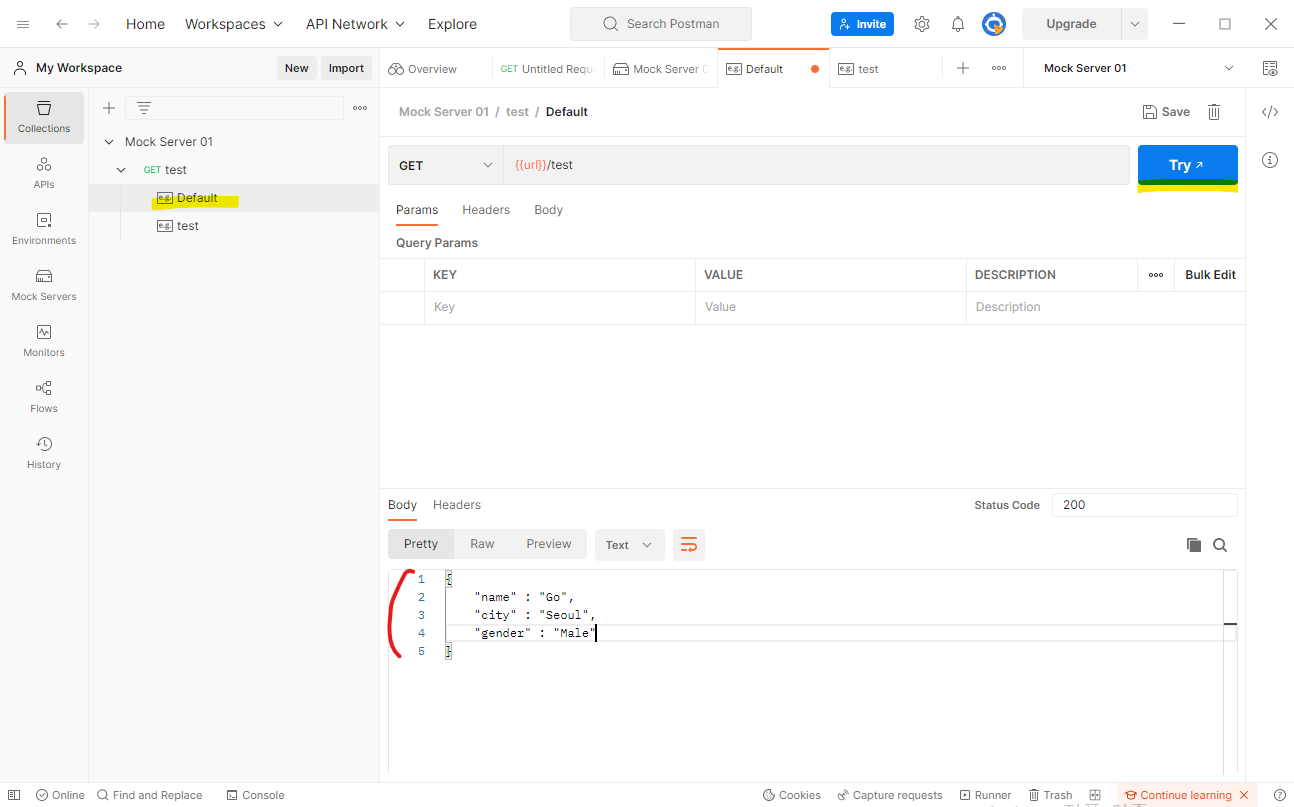The height and width of the screenshot is (807, 1294).
Task: Click the Save button
Action: click(1166, 112)
